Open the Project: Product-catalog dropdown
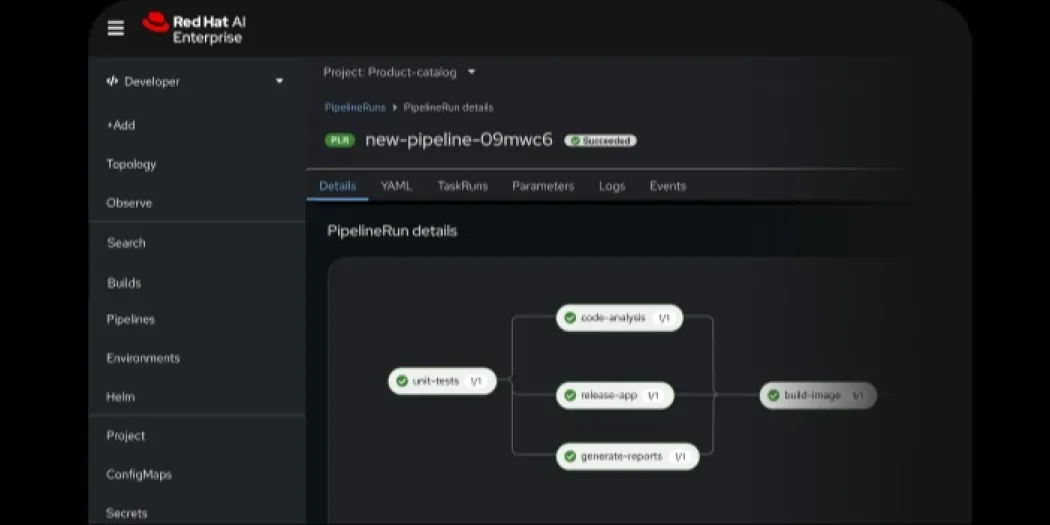Image resolution: width=1050 pixels, height=525 pixels. (x=399, y=72)
